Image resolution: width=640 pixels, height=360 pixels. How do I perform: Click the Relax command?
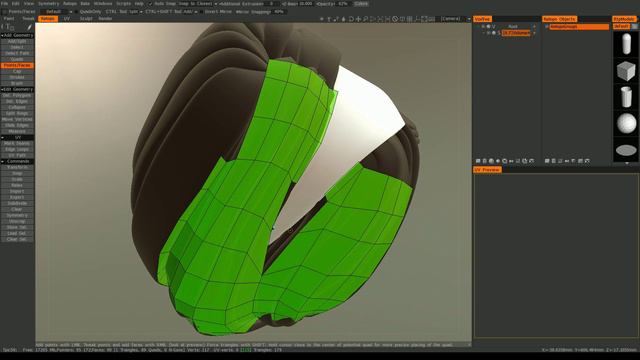(17, 185)
